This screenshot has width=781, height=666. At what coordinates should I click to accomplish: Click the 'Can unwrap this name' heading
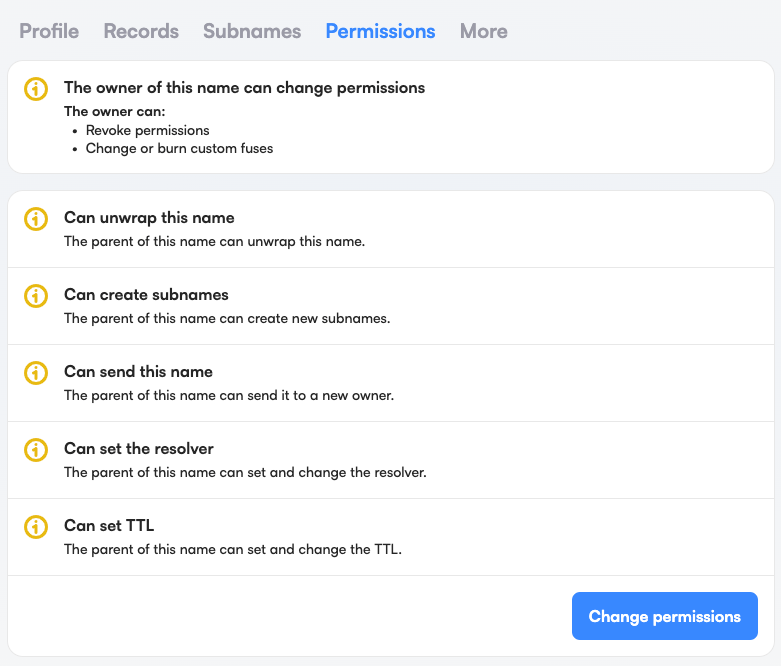point(149,218)
